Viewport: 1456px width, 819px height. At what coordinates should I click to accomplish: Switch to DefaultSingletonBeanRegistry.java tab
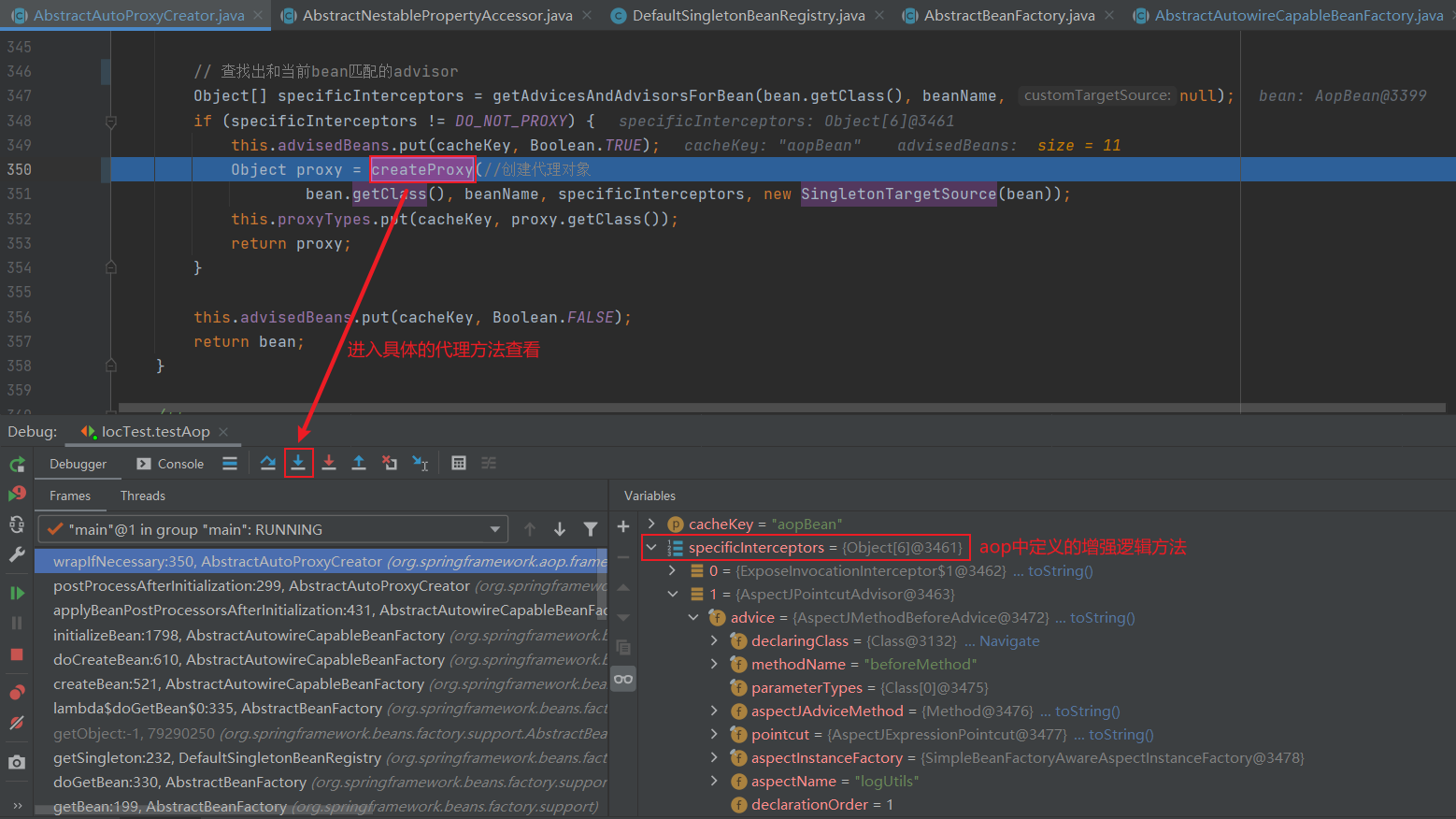(x=749, y=15)
